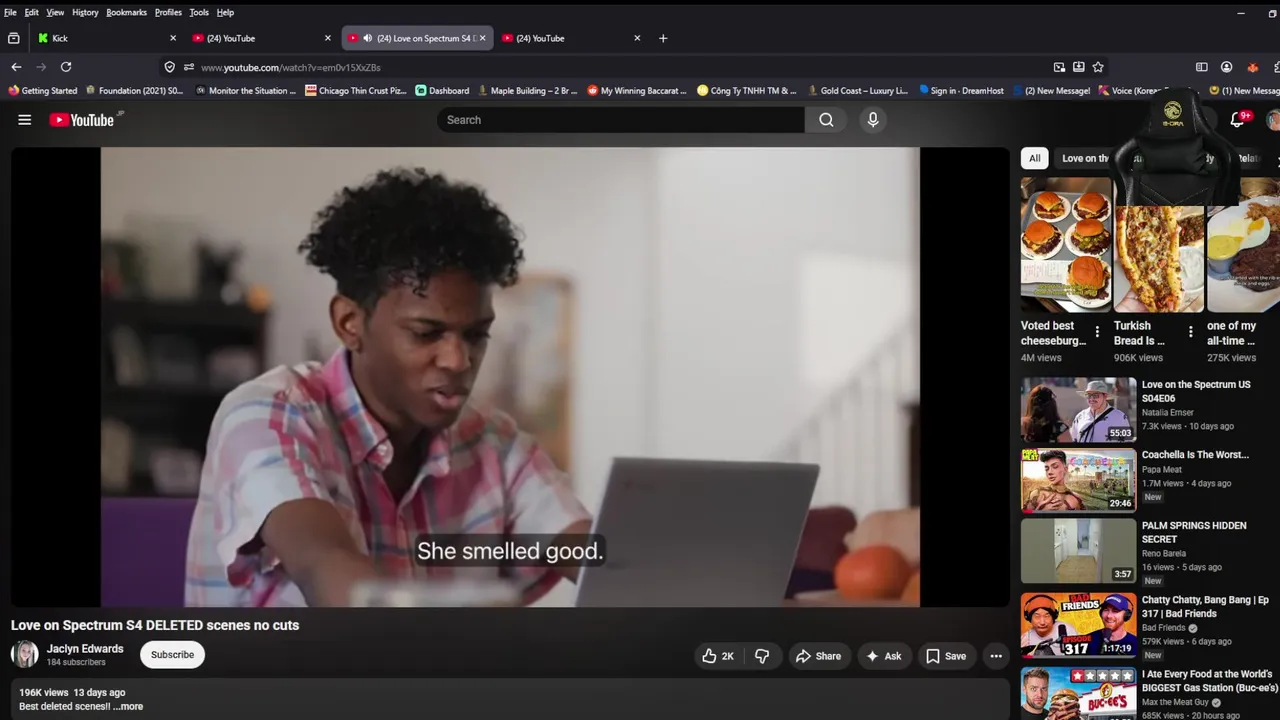Viewport: 1280px width, 720px height.
Task: Click the browser forward arrow
Action: pyautogui.click(x=41, y=67)
